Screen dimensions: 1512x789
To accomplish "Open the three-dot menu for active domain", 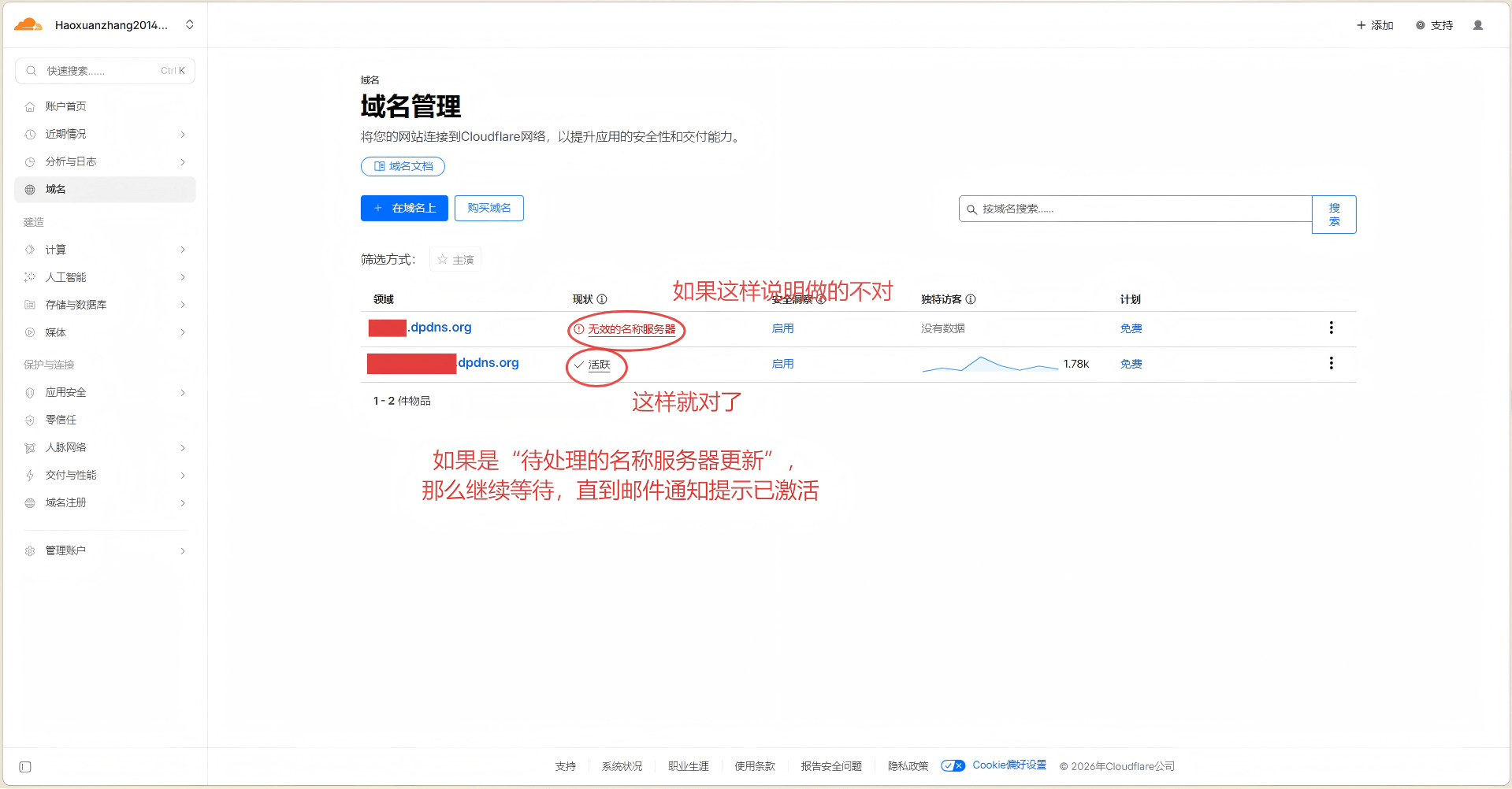I will 1331,363.
